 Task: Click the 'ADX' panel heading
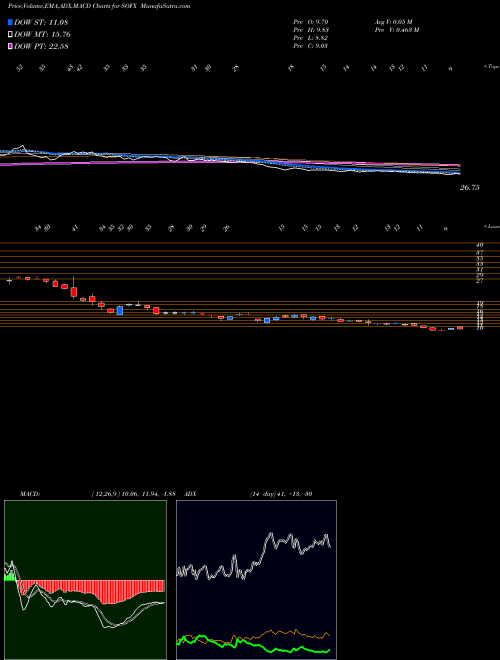(x=188, y=493)
